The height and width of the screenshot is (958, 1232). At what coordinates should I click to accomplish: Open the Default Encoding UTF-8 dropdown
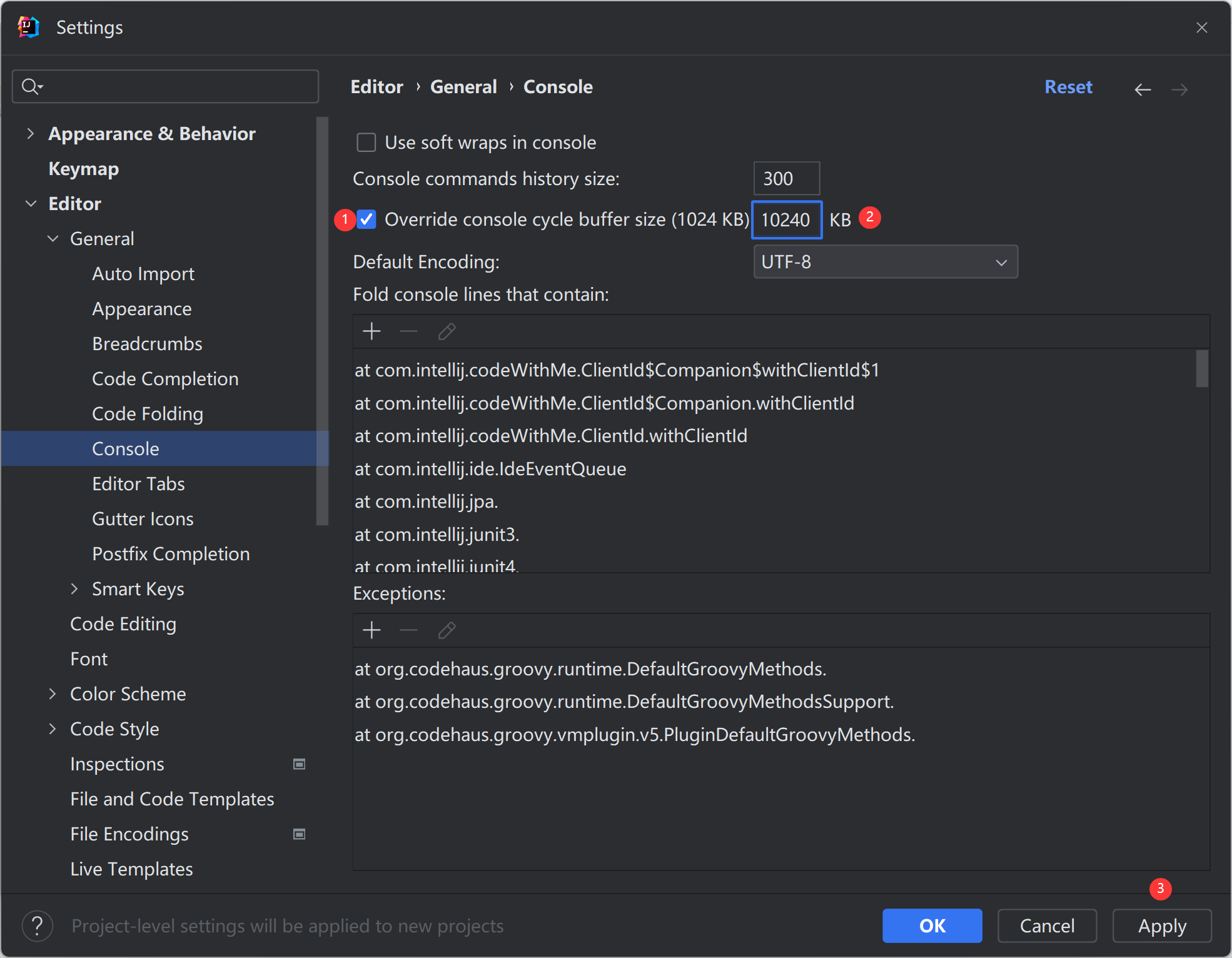click(886, 261)
